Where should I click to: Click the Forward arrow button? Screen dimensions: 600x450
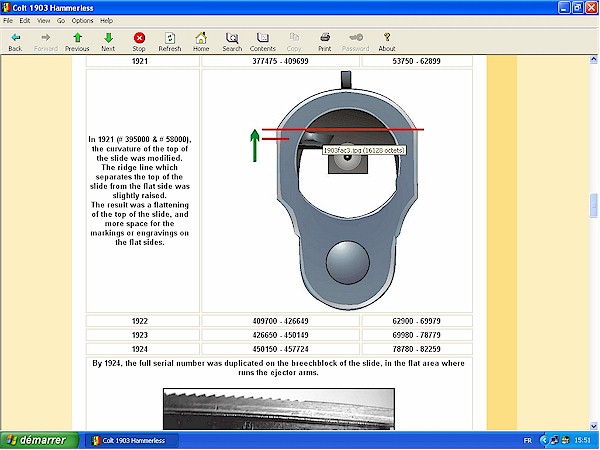[46, 42]
